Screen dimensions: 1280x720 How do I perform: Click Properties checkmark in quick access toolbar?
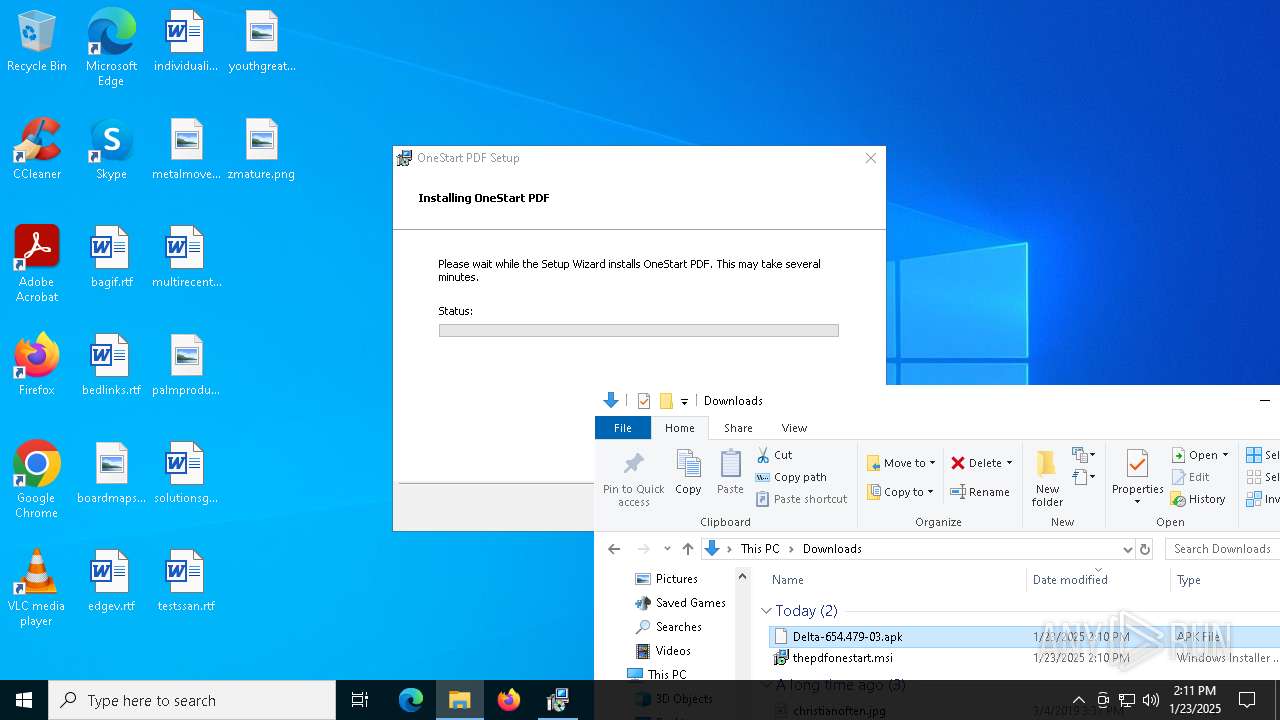coord(643,401)
